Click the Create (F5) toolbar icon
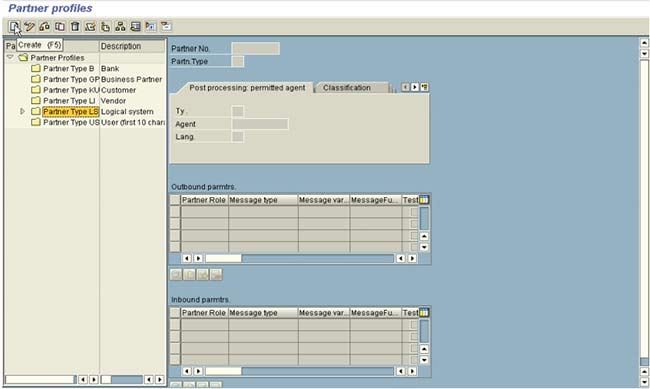The height and width of the screenshot is (389, 650). (x=14, y=27)
